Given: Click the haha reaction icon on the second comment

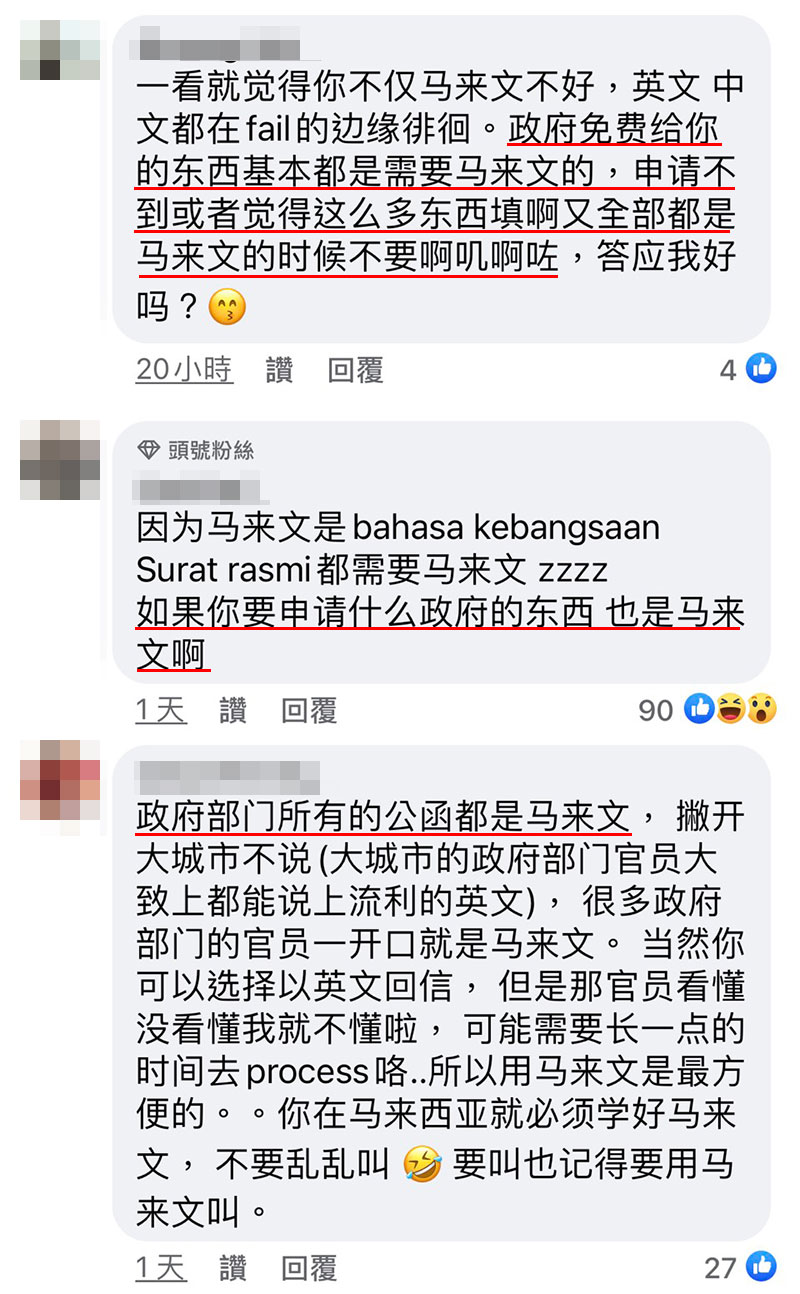Looking at the screenshot, I should coord(731,709).
